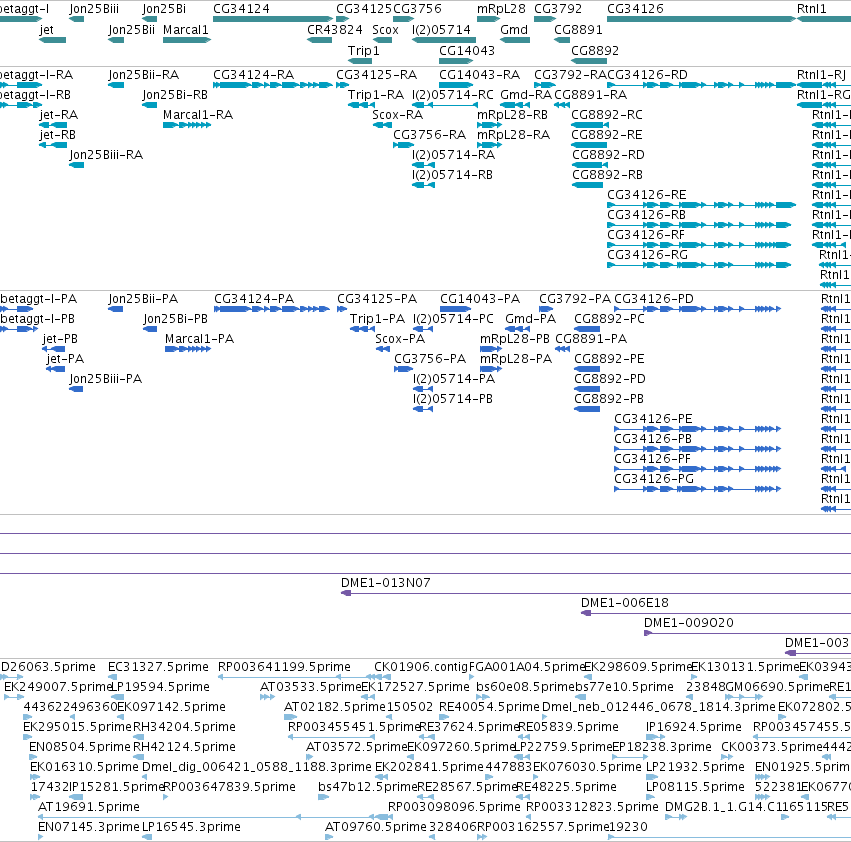Select the Jon25Biii-RA transcript label
This screenshot has width=851, height=842.
[106, 155]
